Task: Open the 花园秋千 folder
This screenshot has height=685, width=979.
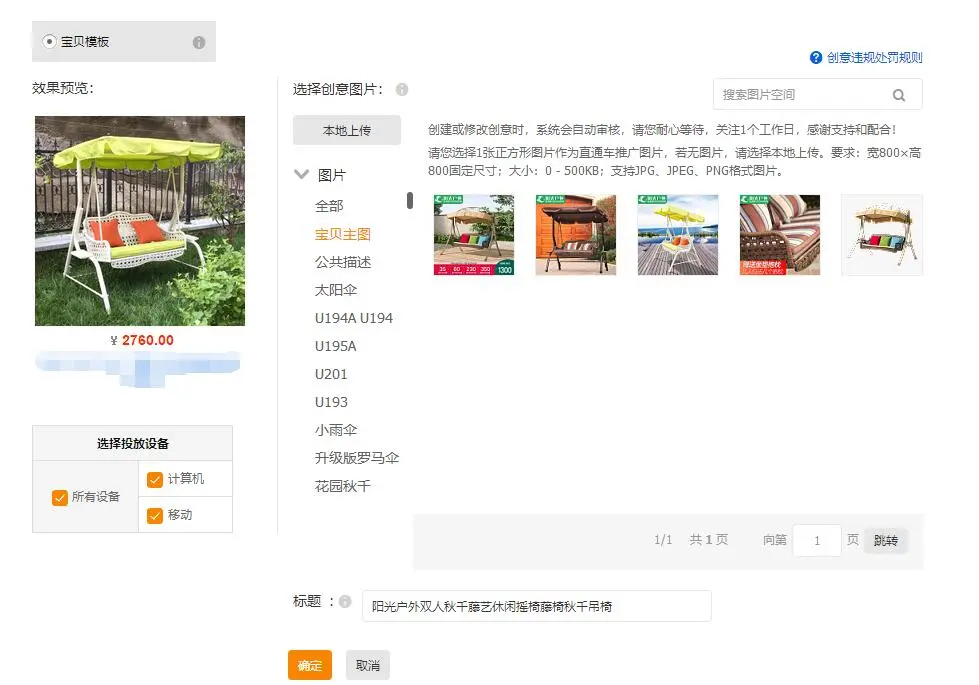Action: (x=343, y=486)
